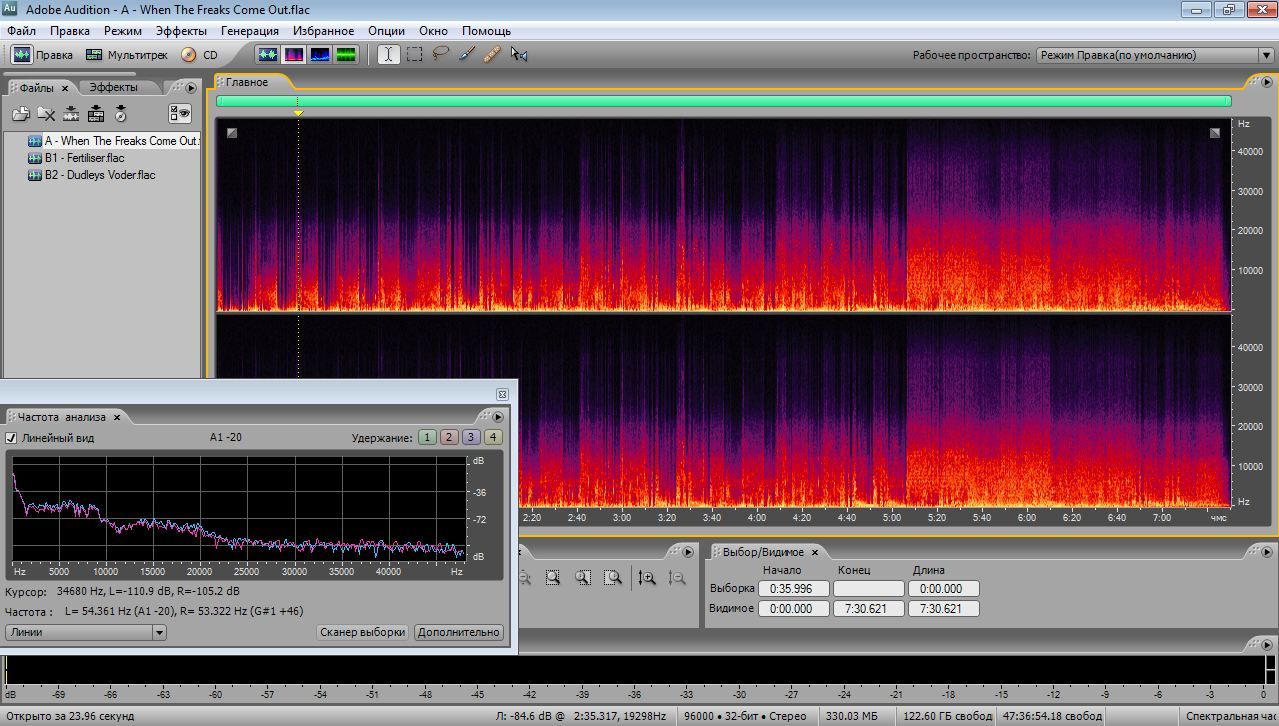Viewport: 1279px width, 726px height.
Task: Switch to spectral frequency display
Action: (x=294, y=55)
